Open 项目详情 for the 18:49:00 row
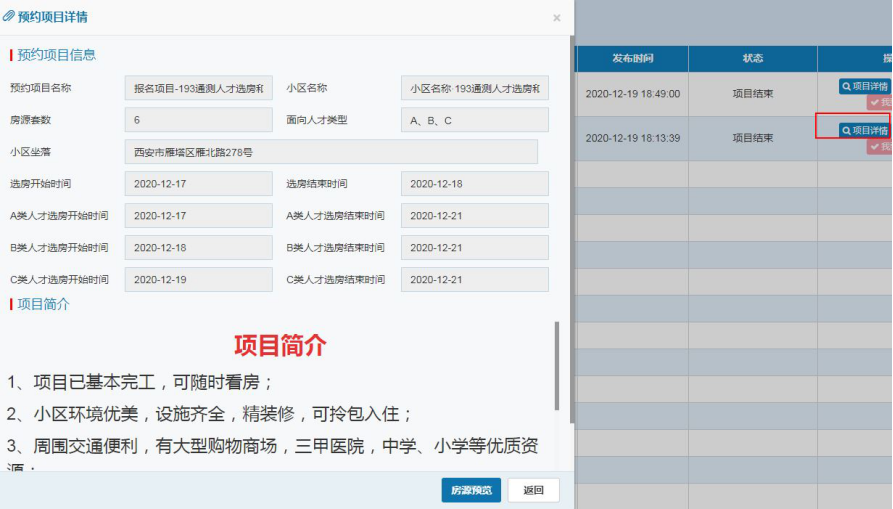 (865, 87)
